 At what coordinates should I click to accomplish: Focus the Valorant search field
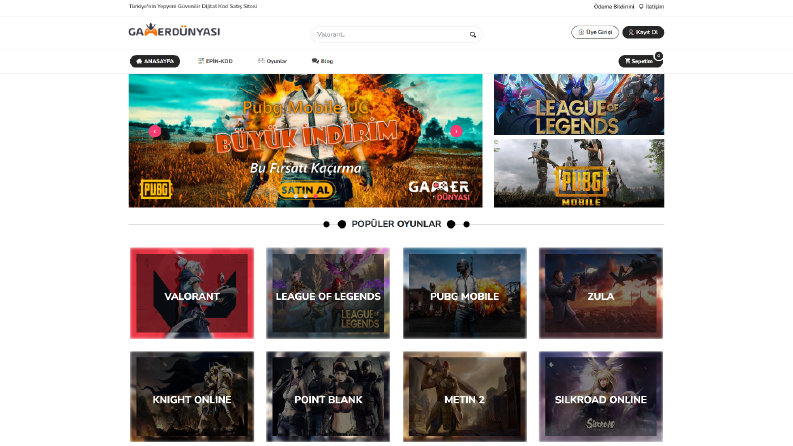(396, 34)
